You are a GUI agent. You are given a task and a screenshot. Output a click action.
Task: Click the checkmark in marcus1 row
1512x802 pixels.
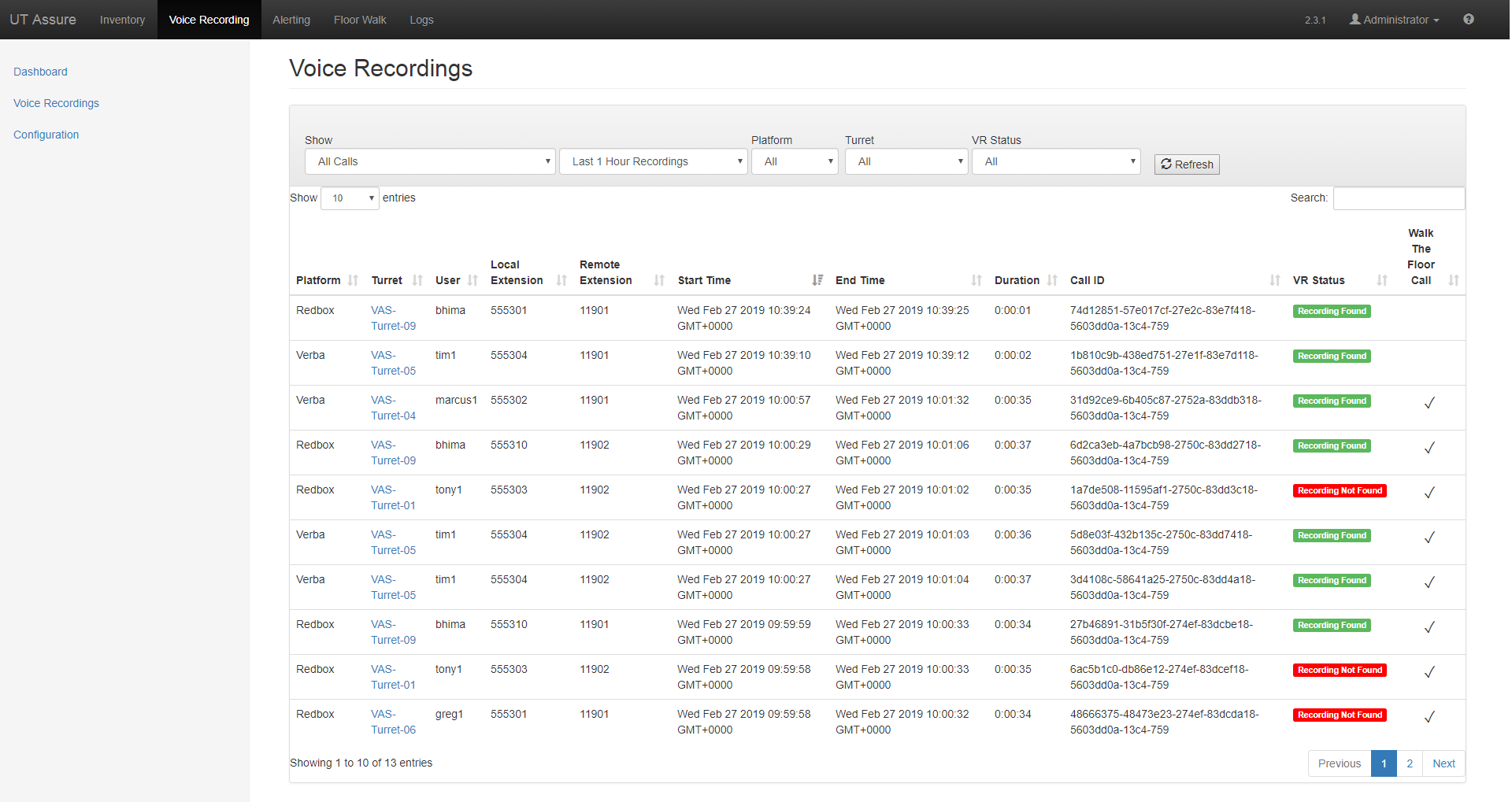tap(1429, 403)
